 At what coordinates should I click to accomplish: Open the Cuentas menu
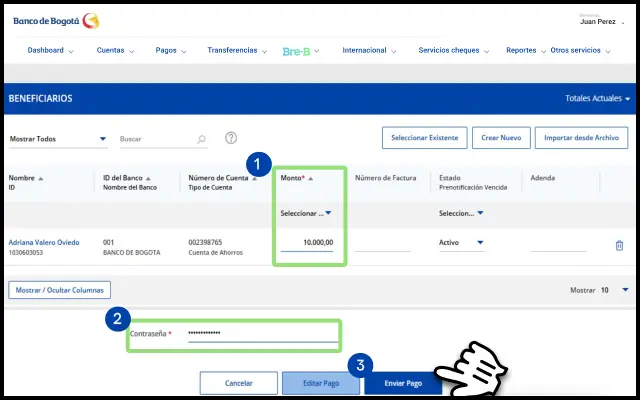(x=115, y=50)
